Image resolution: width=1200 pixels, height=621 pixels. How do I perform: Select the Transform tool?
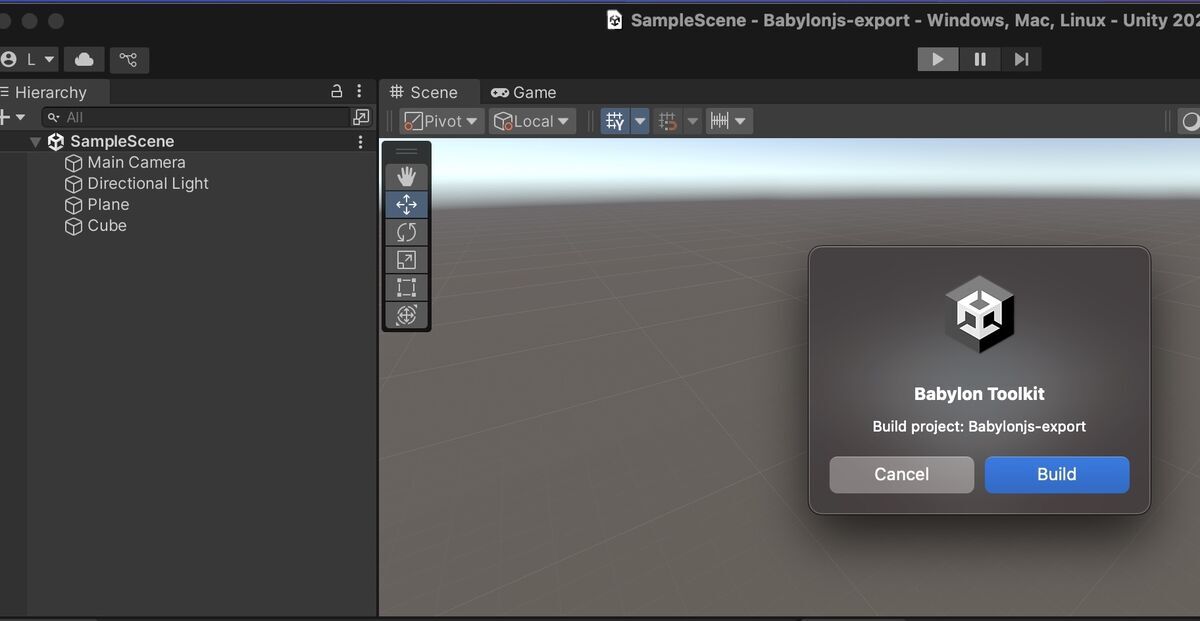click(x=406, y=315)
